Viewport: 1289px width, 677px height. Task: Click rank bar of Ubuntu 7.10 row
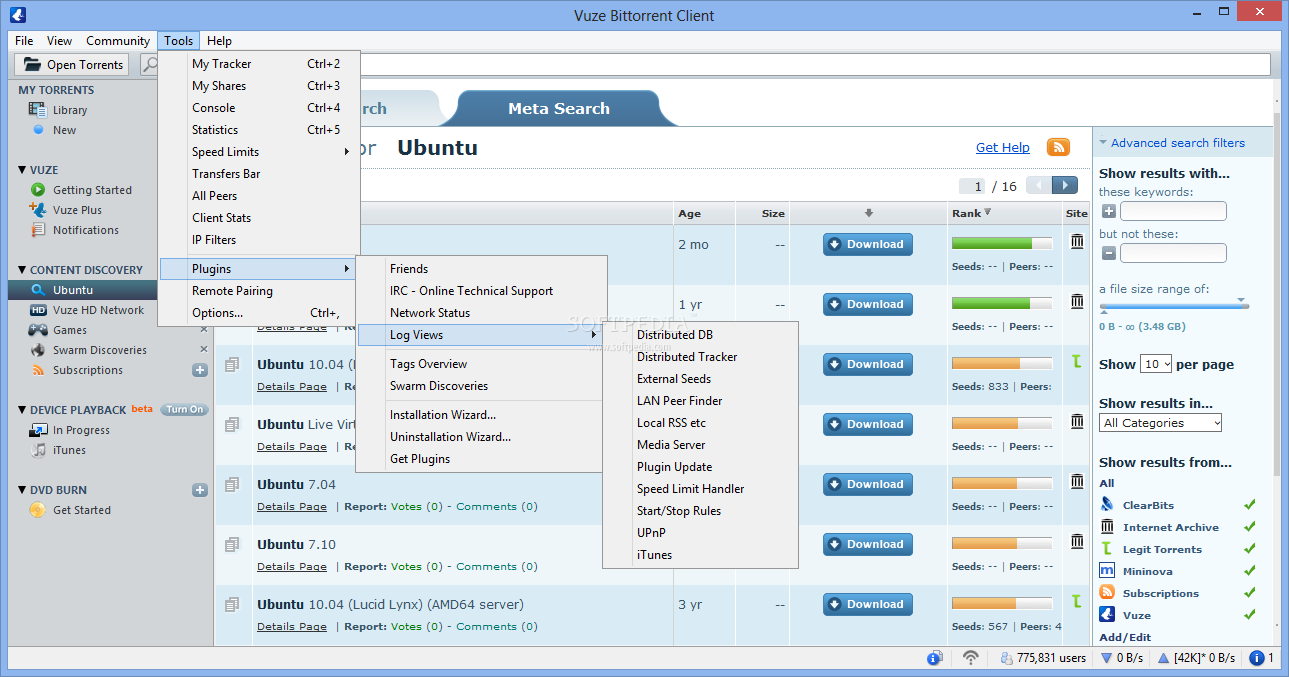coord(1002,543)
